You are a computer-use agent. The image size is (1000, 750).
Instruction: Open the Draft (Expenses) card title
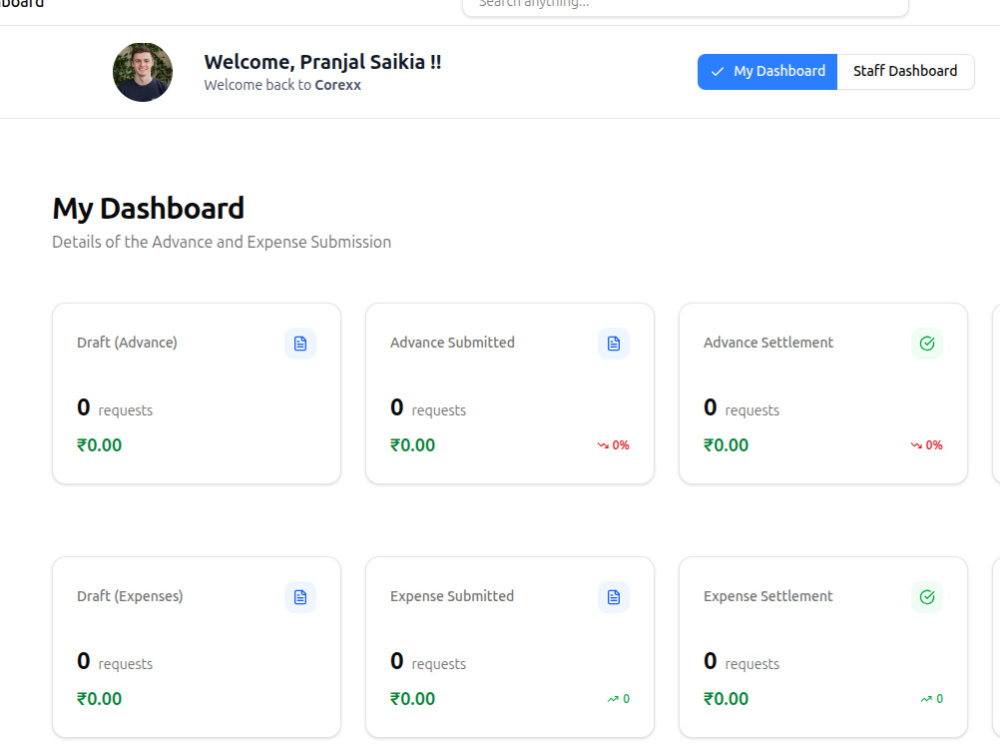tap(129, 596)
